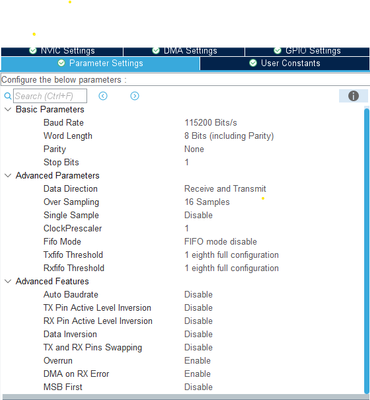Click the Parity parameter label

point(55,149)
